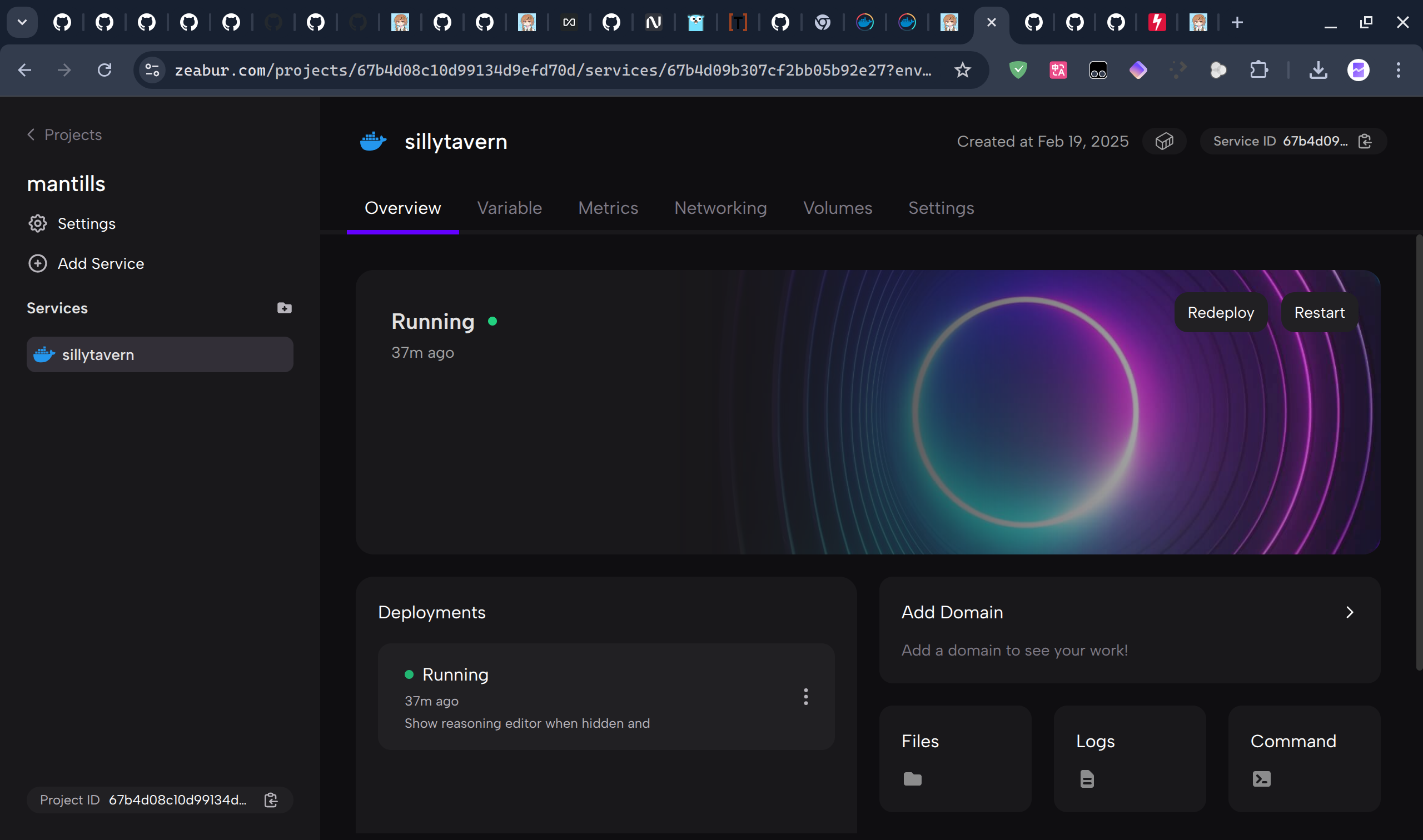Expand the Add Domain chevron arrow

(1350, 612)
